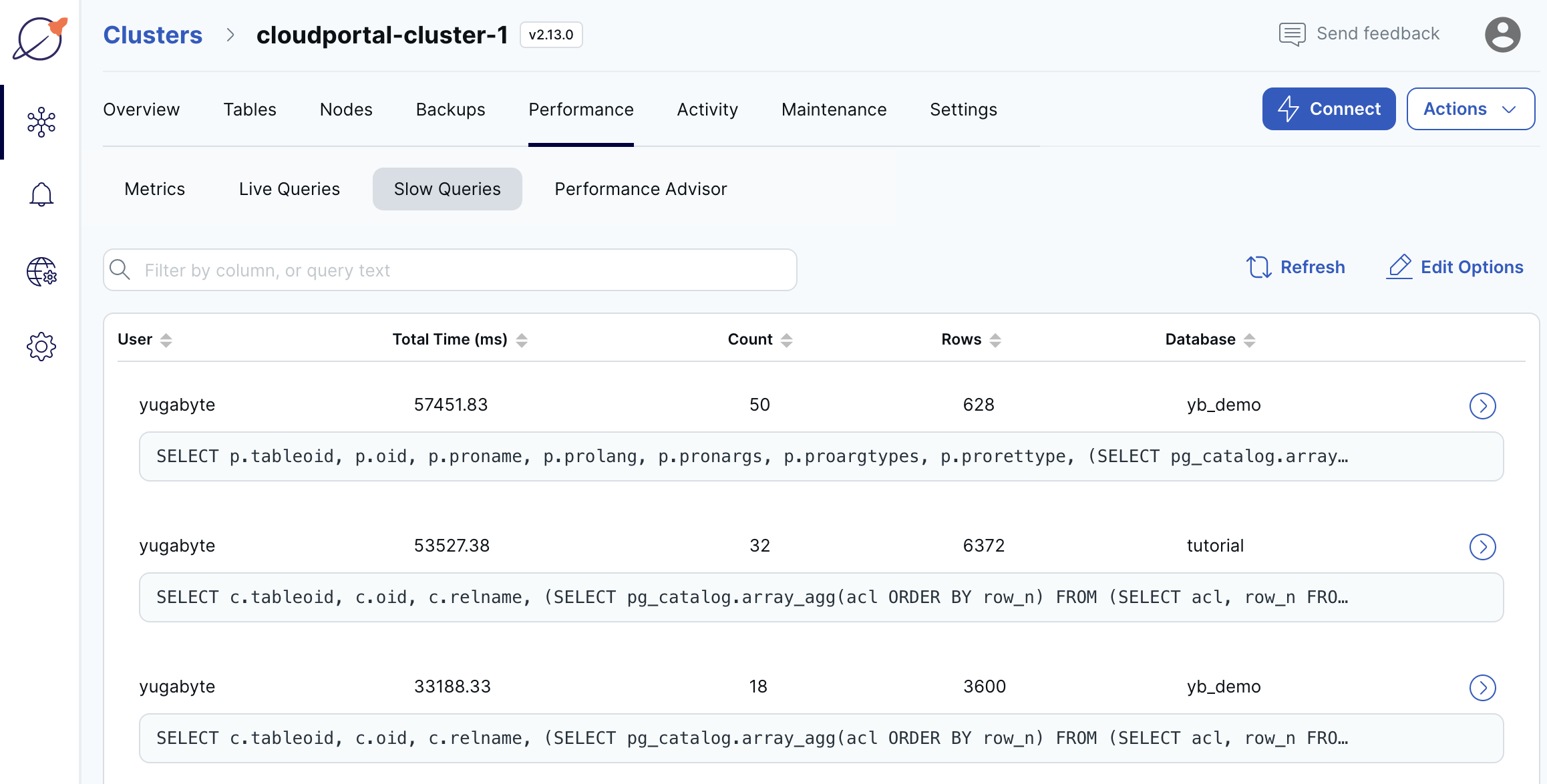Focus the query filter search field

450,270
